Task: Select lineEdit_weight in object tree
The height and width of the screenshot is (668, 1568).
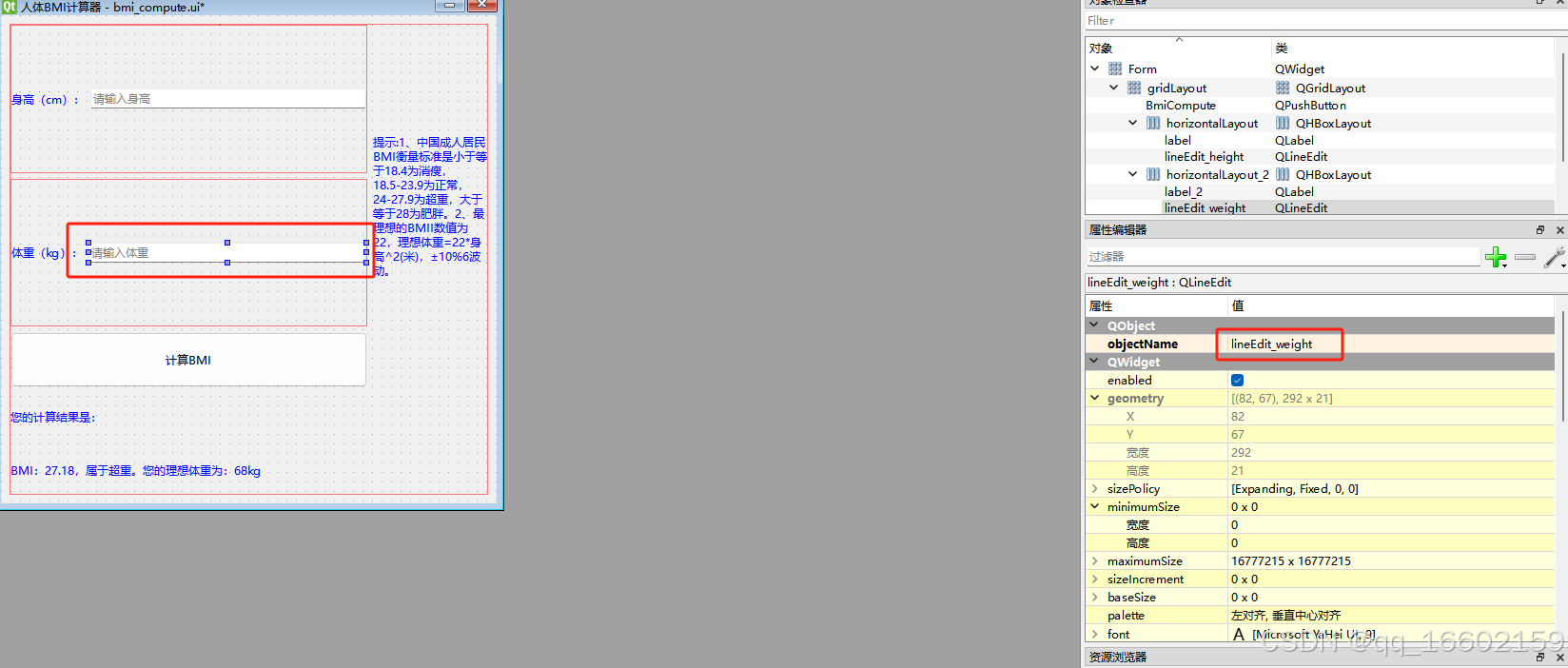Action: click(x=1205, y=207)
